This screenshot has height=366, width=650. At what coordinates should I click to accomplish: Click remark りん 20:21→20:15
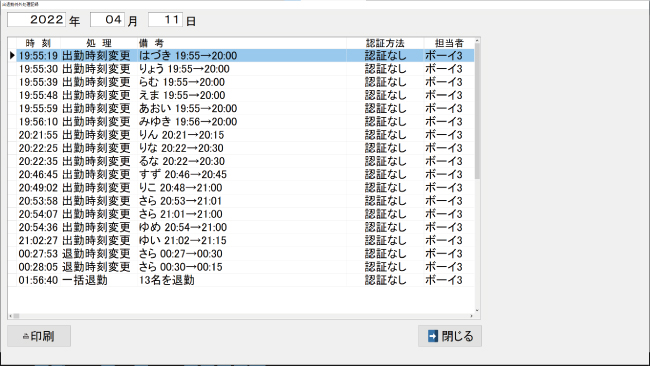tap(181, 135)
